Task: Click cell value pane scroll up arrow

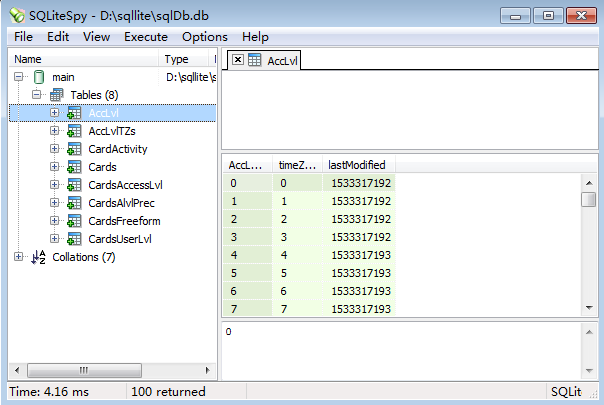Action: (x=589, y=332)
